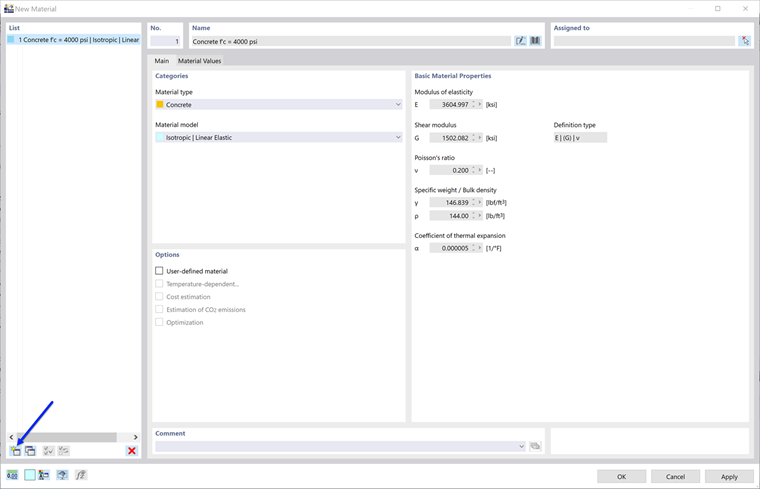Open the arrow menu next to bulk density ρ value
This screenshot has width=760, height=489.
point(480,216)
